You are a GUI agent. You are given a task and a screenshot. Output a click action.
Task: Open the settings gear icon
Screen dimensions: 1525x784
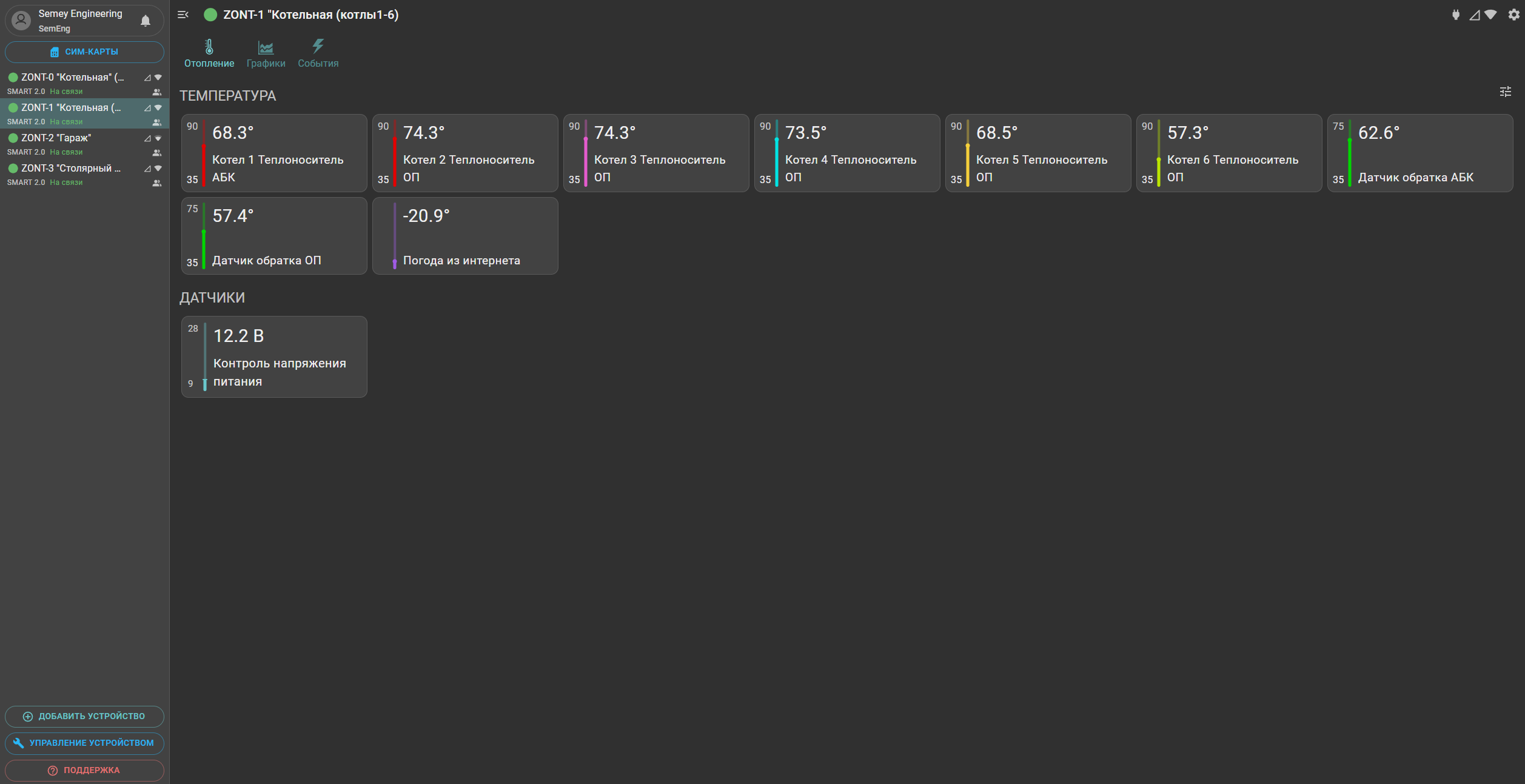coord(1513,15)
